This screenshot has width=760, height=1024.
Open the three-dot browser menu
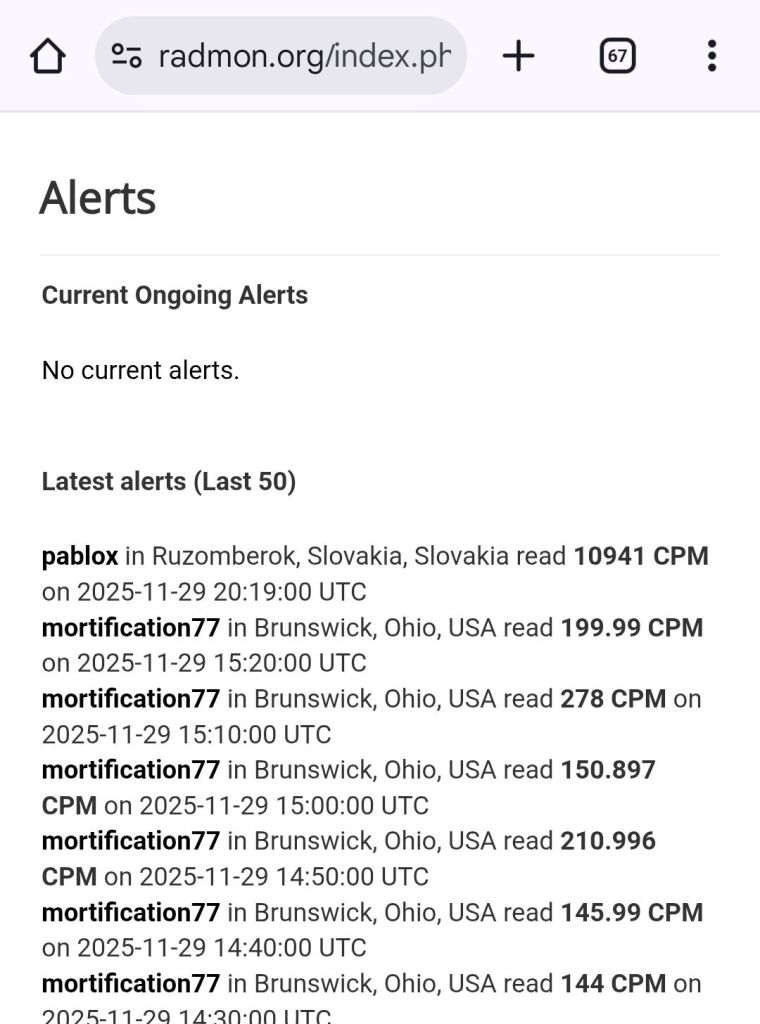(711, 56)
